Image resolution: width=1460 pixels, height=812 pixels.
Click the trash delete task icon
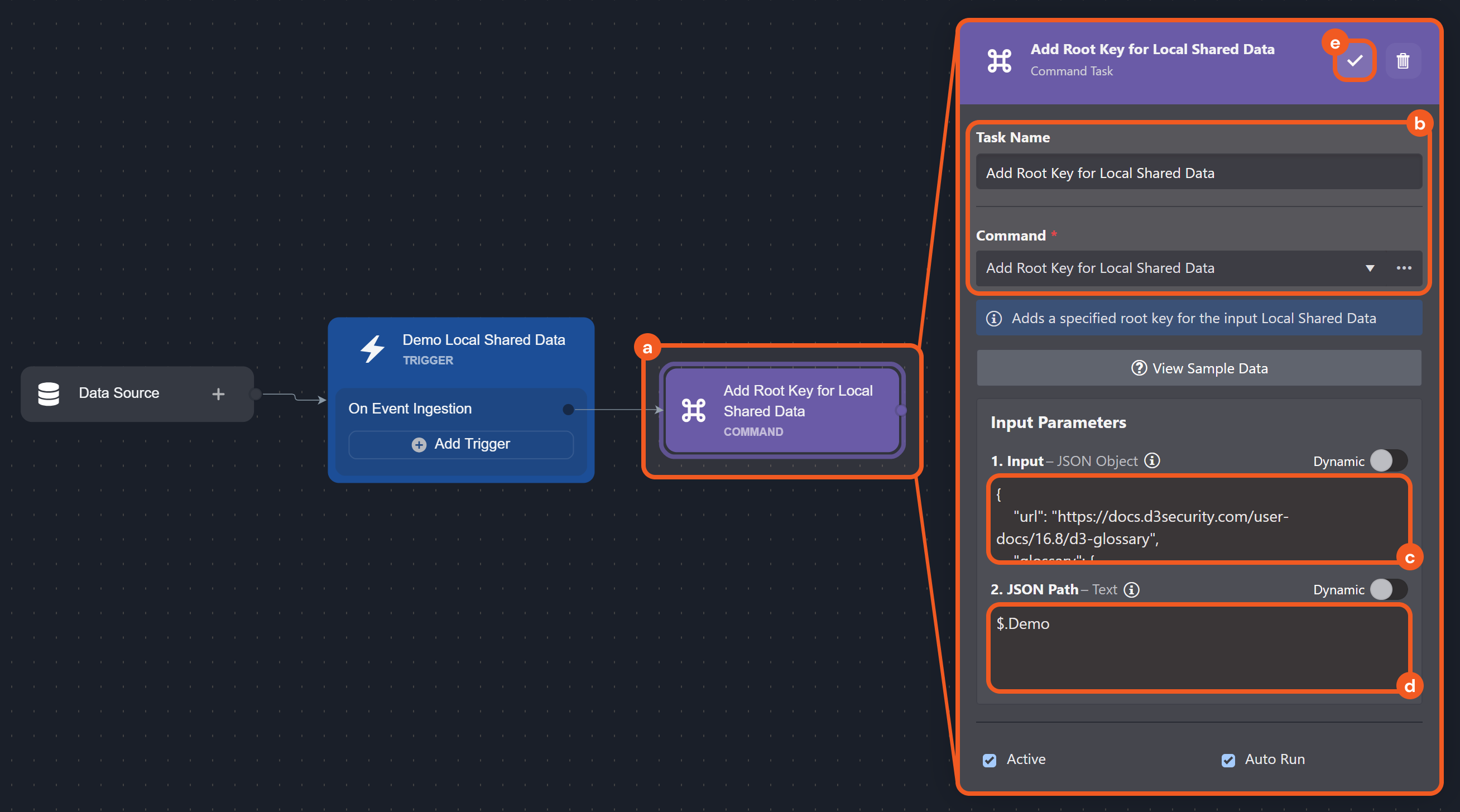[1402, 61]
